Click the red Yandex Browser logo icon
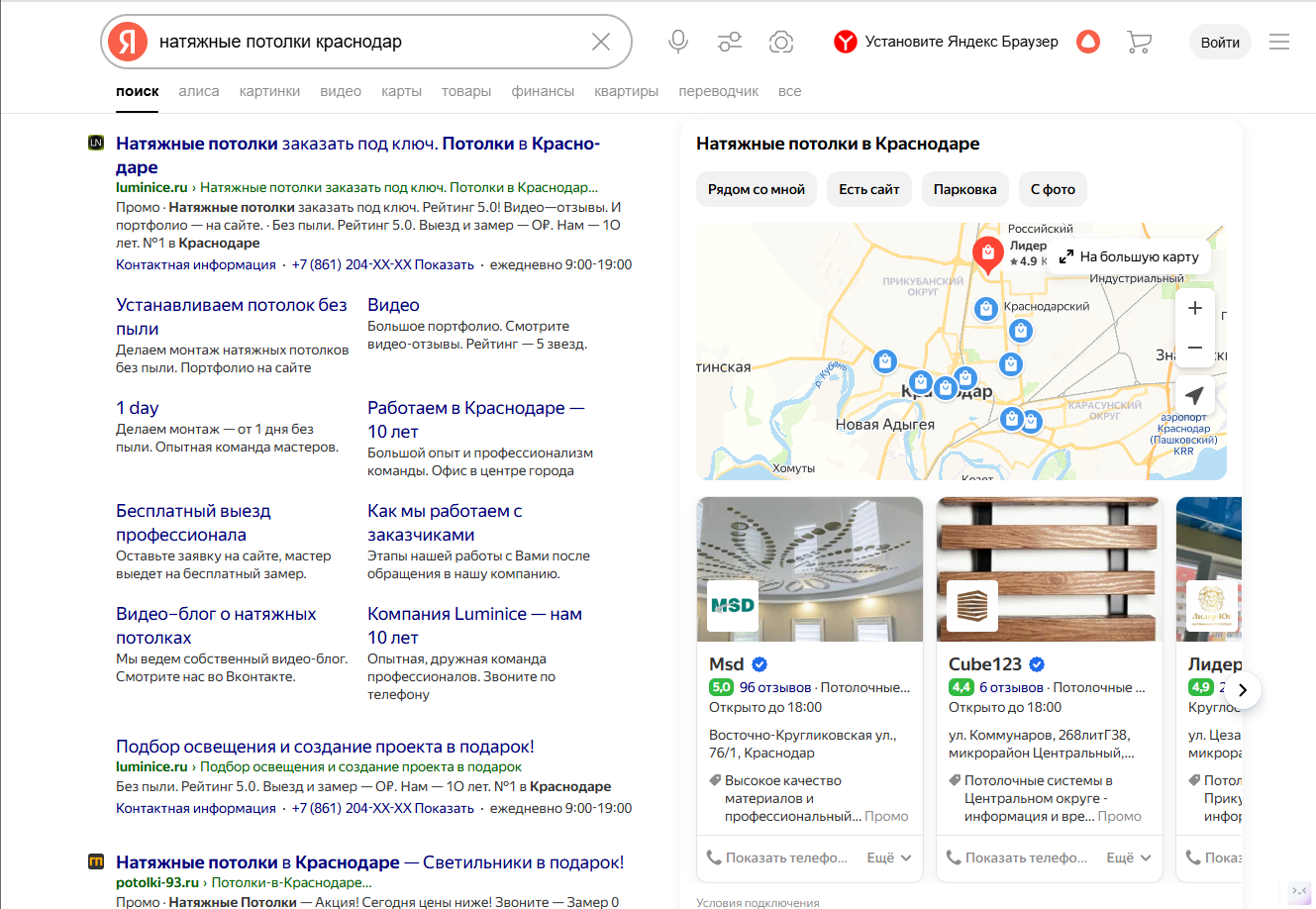 coord(845,42)
